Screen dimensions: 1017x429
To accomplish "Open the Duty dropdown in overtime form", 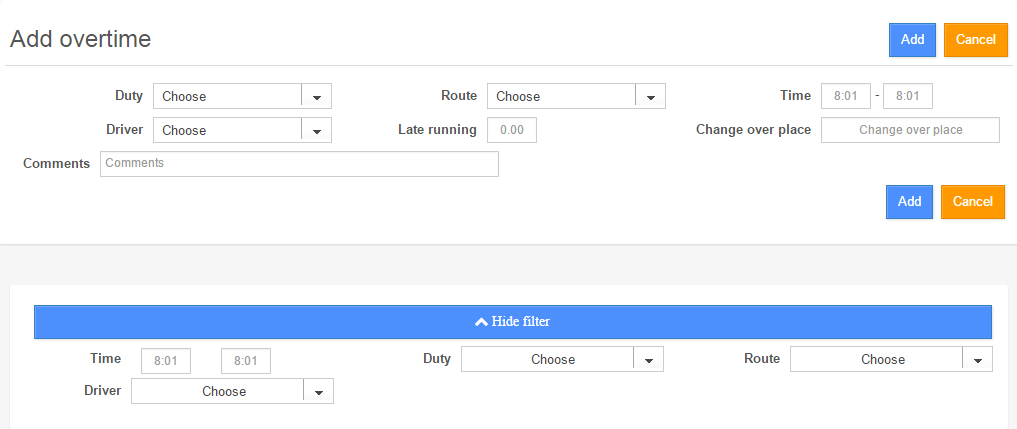I will pos(227,96).
